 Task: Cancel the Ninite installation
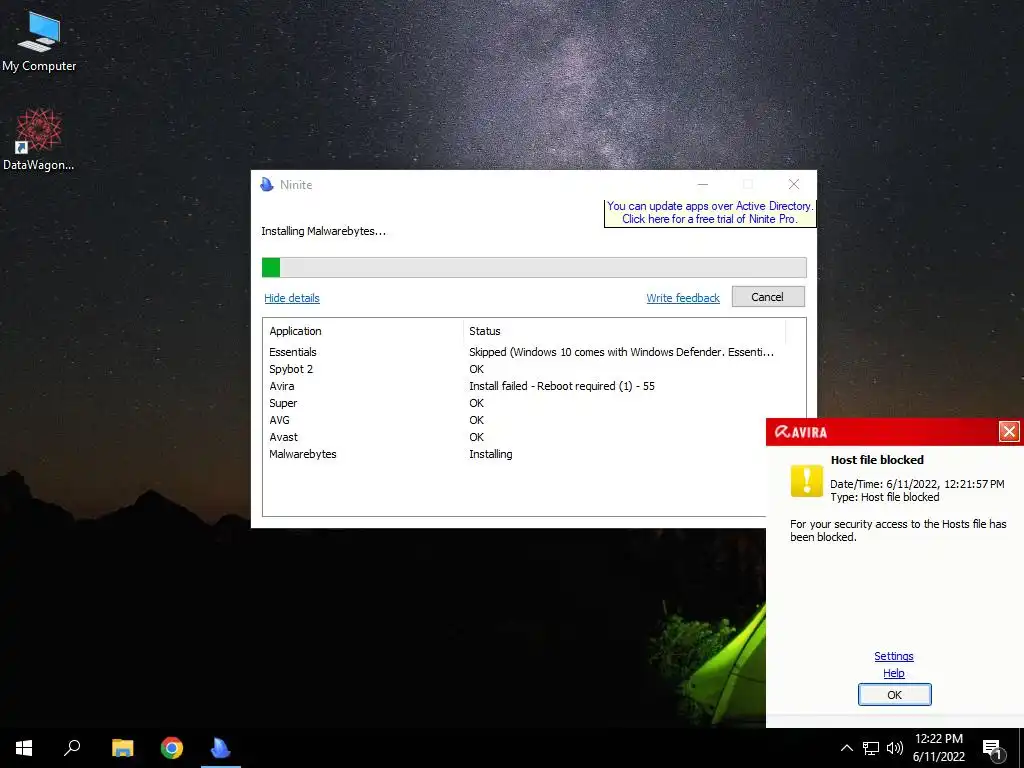point(768,297)
